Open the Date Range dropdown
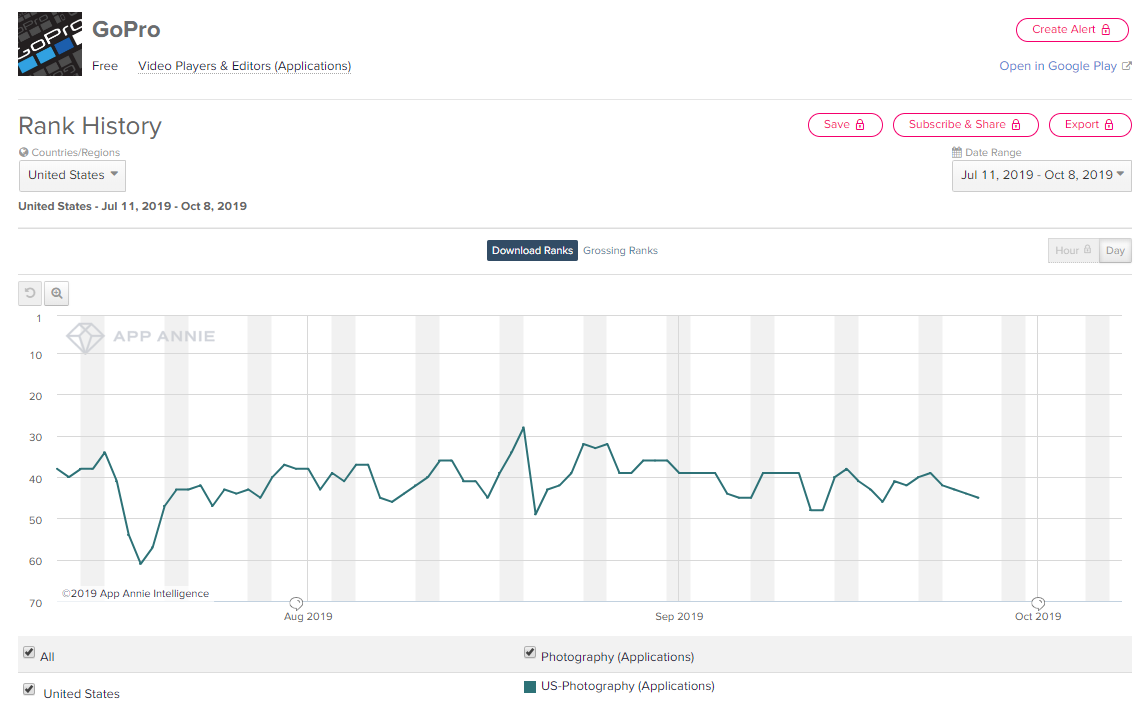The image size is (1146, 705). [1041, 175]
